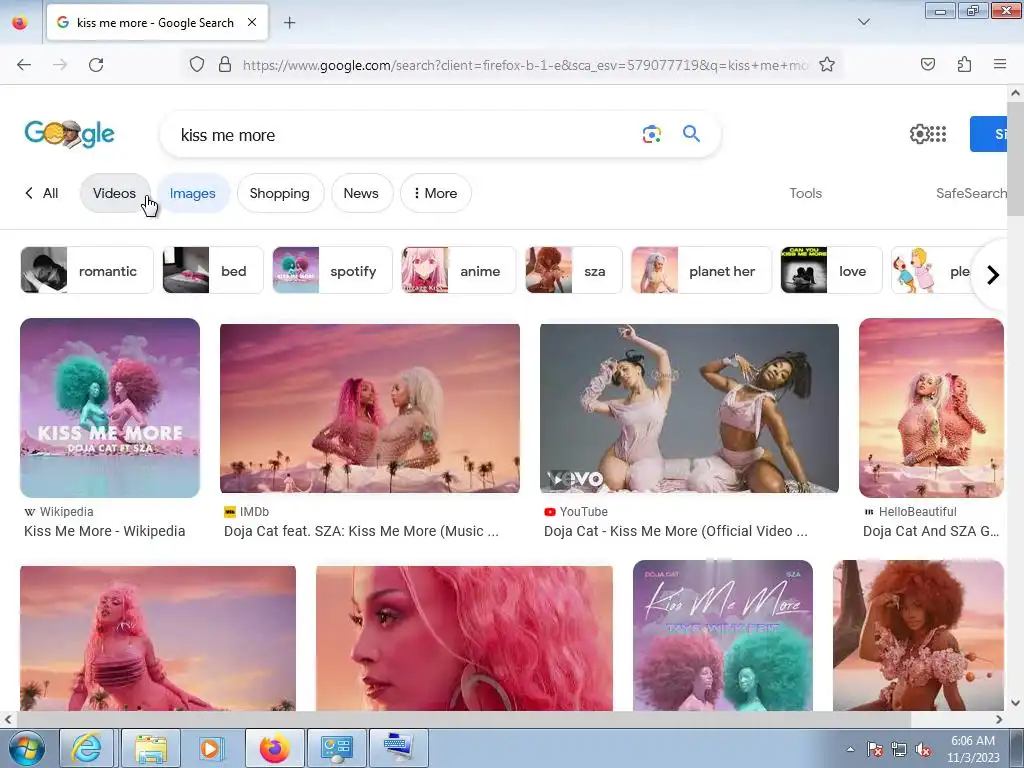
Task: Open Windows Start menu orb
Action: [x=26, y=748]
